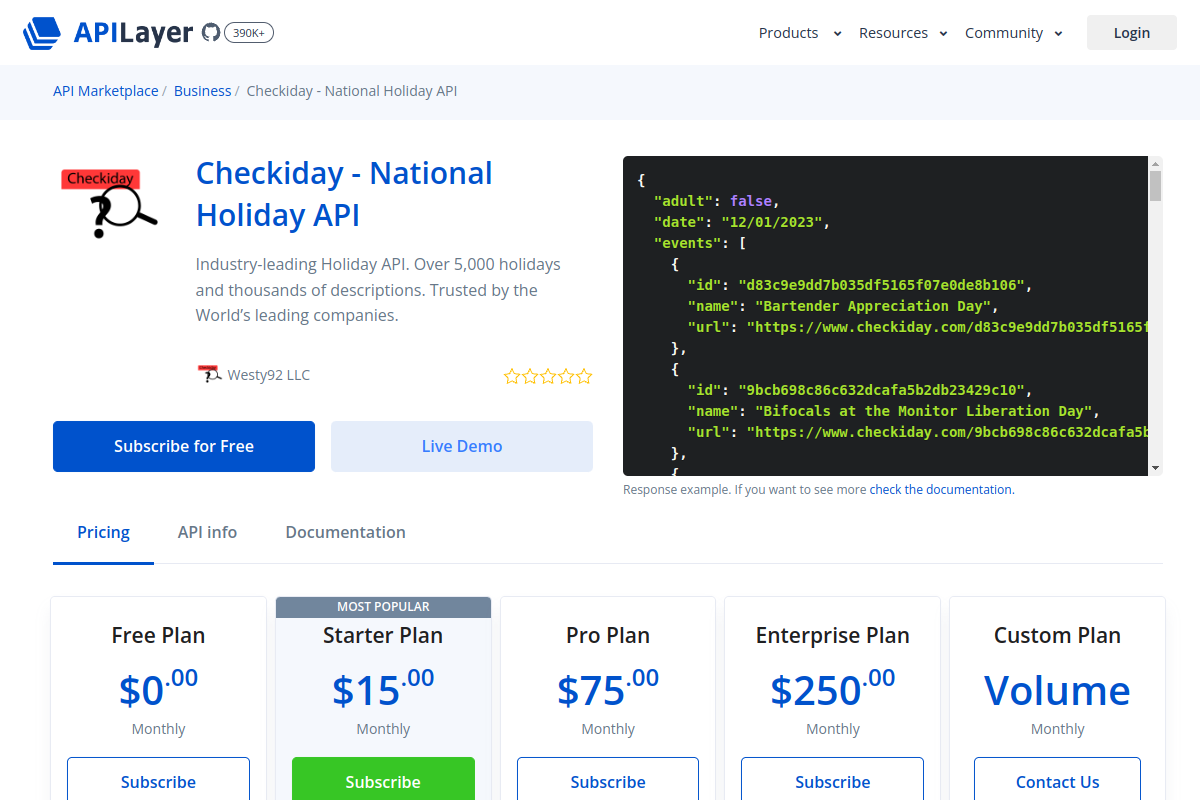
Task: Click the second rating star
Action: pos(530,376)
